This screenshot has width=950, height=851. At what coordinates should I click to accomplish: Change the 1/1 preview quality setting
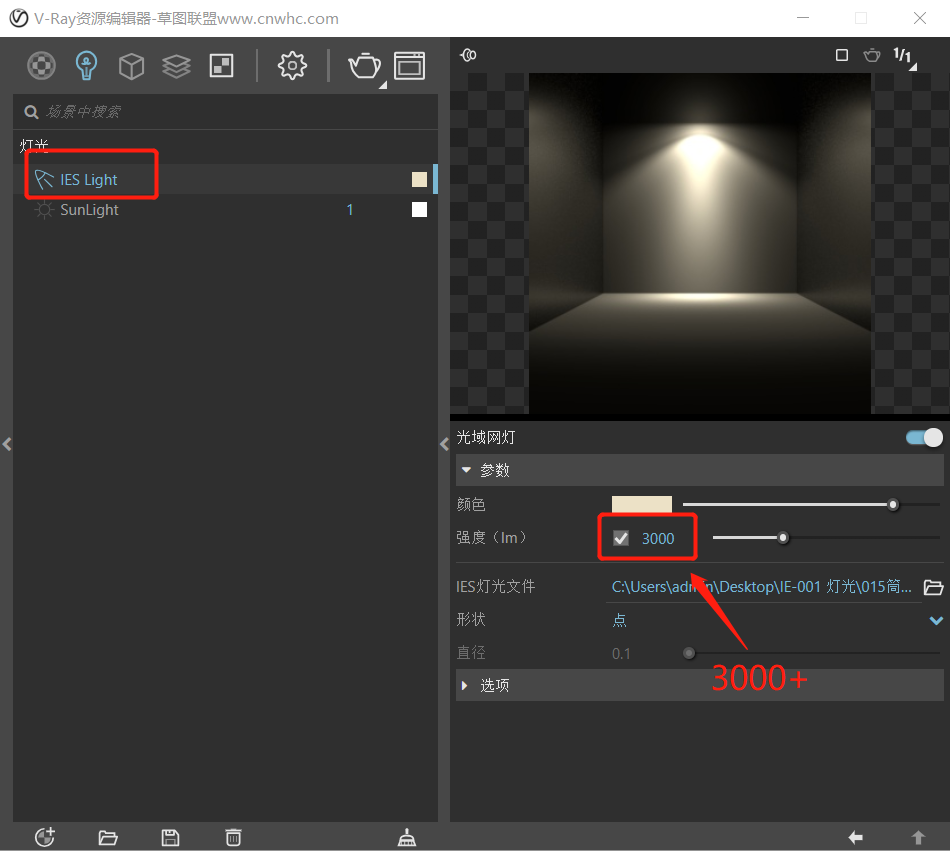point(904,56)
